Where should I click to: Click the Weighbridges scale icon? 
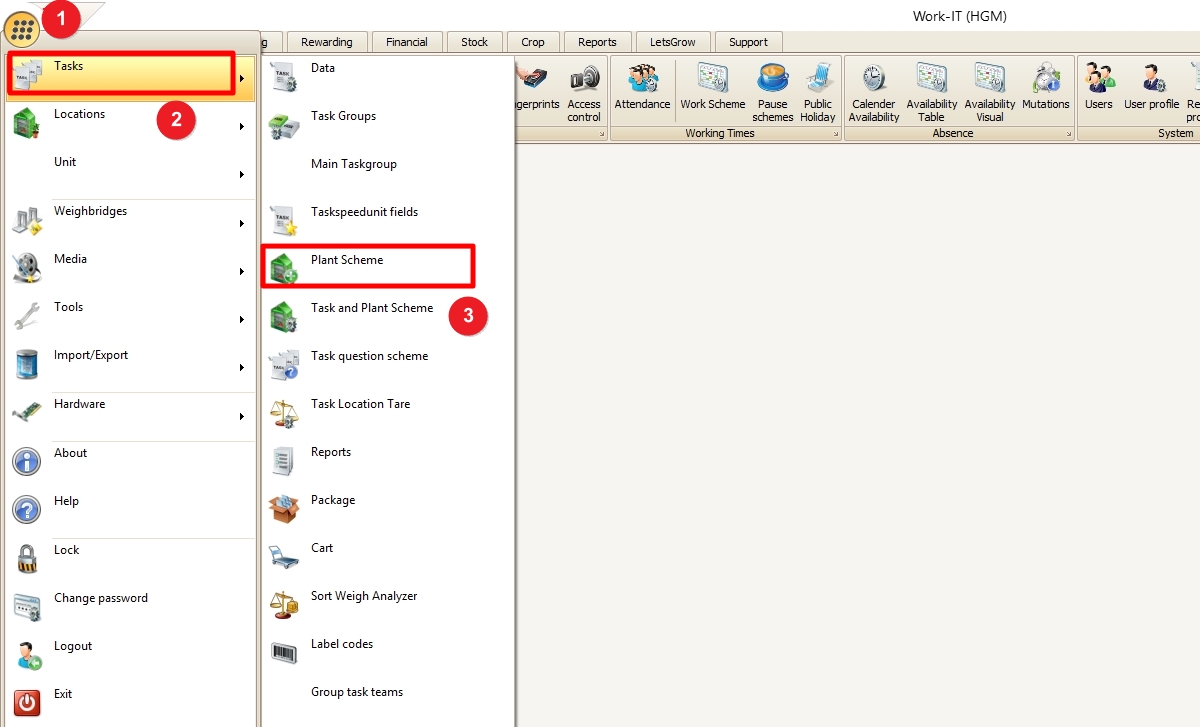click(x=27, y=220)
